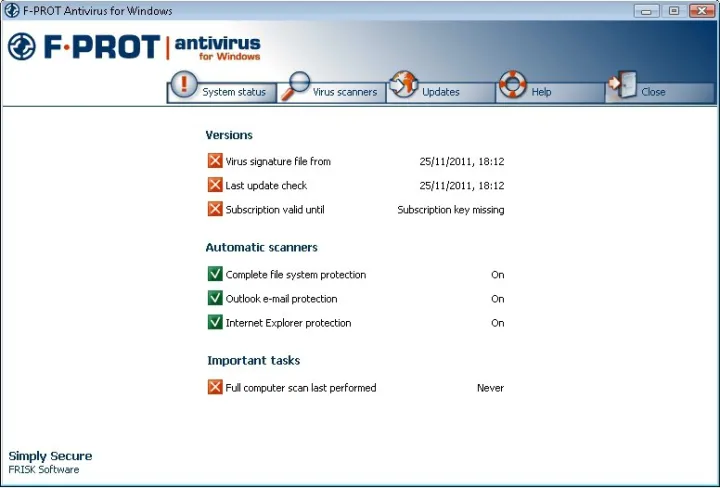Toggle Outlook e-mail protection checkmark
Image resolution: width=720 pixels, height=488 pixels.
215,298
